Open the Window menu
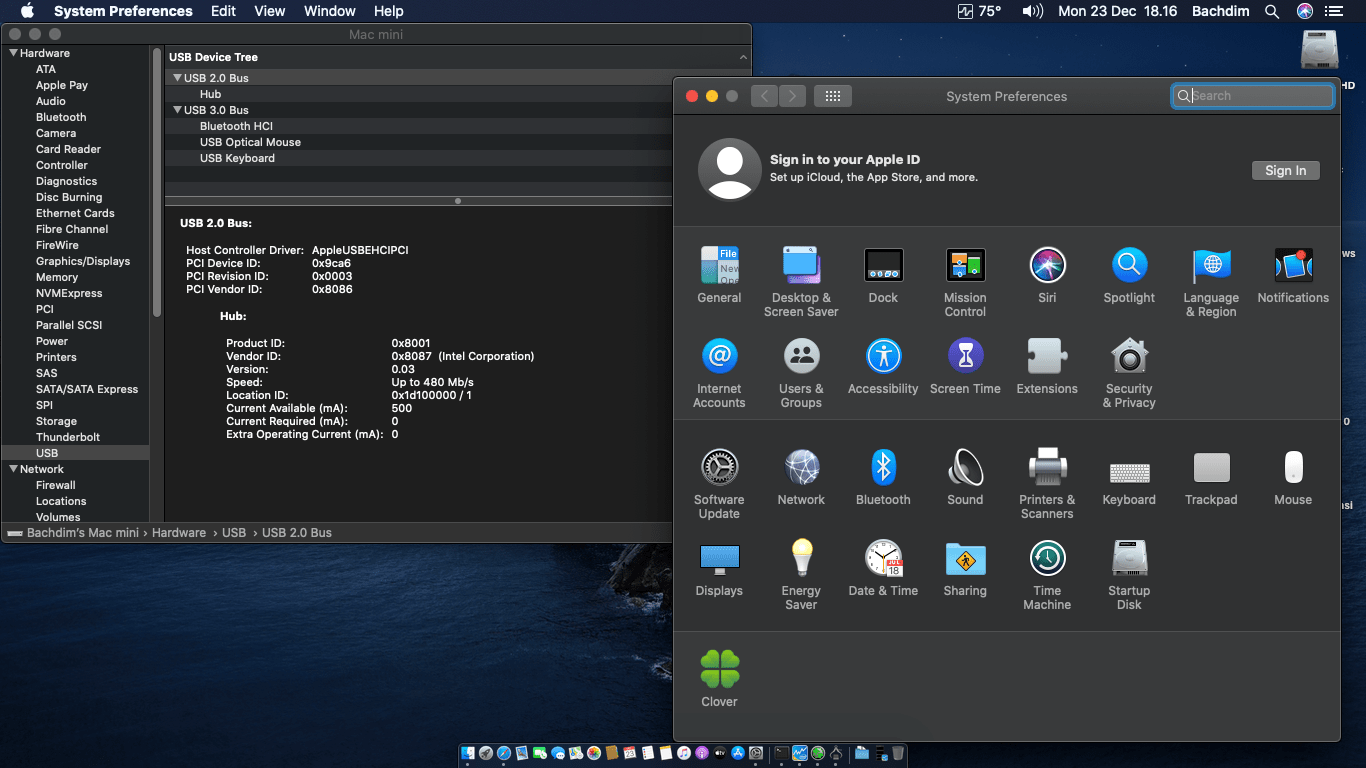 329,11
